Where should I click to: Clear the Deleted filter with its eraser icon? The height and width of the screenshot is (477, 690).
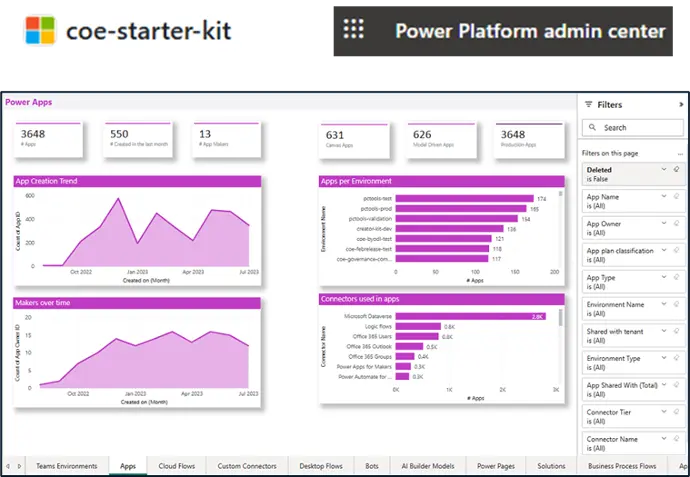point(676,169)
